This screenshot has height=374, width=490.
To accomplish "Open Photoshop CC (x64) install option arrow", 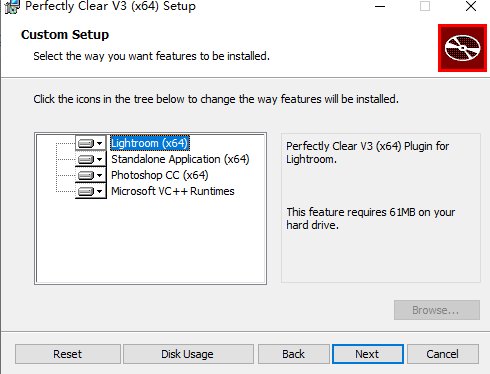I will pos(99,175).
